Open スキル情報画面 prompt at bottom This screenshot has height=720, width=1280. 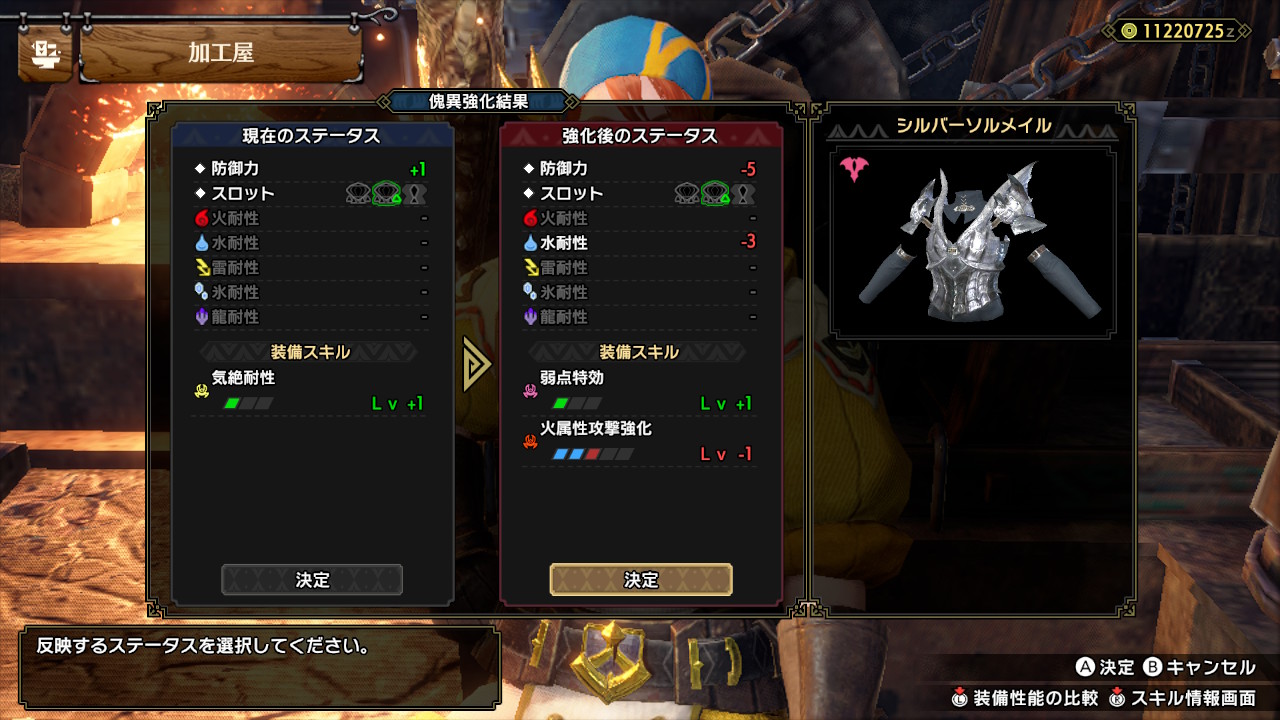click(1182, 698)
